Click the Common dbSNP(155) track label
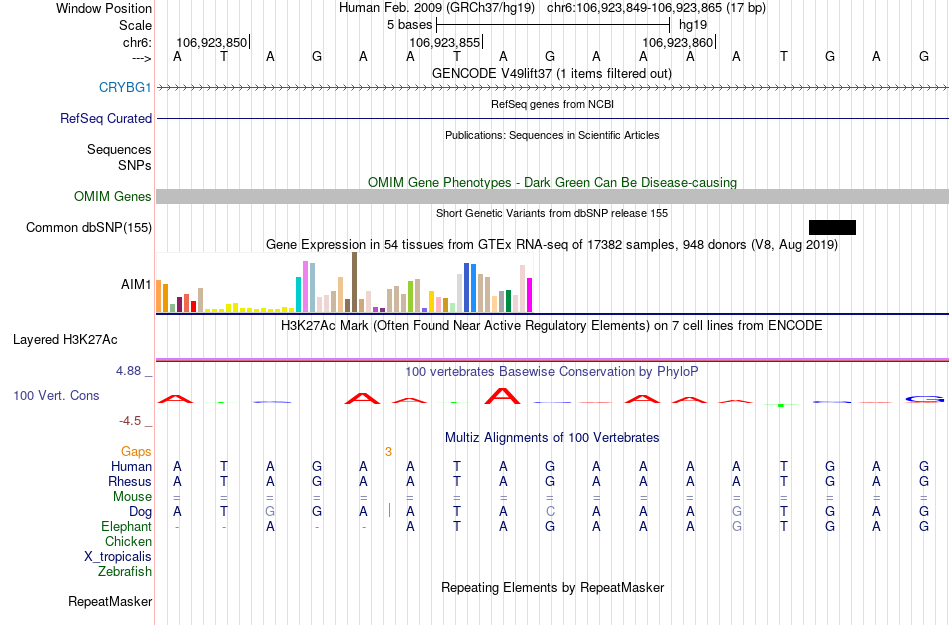The image size is (950, 625). [x=88, y=228]
